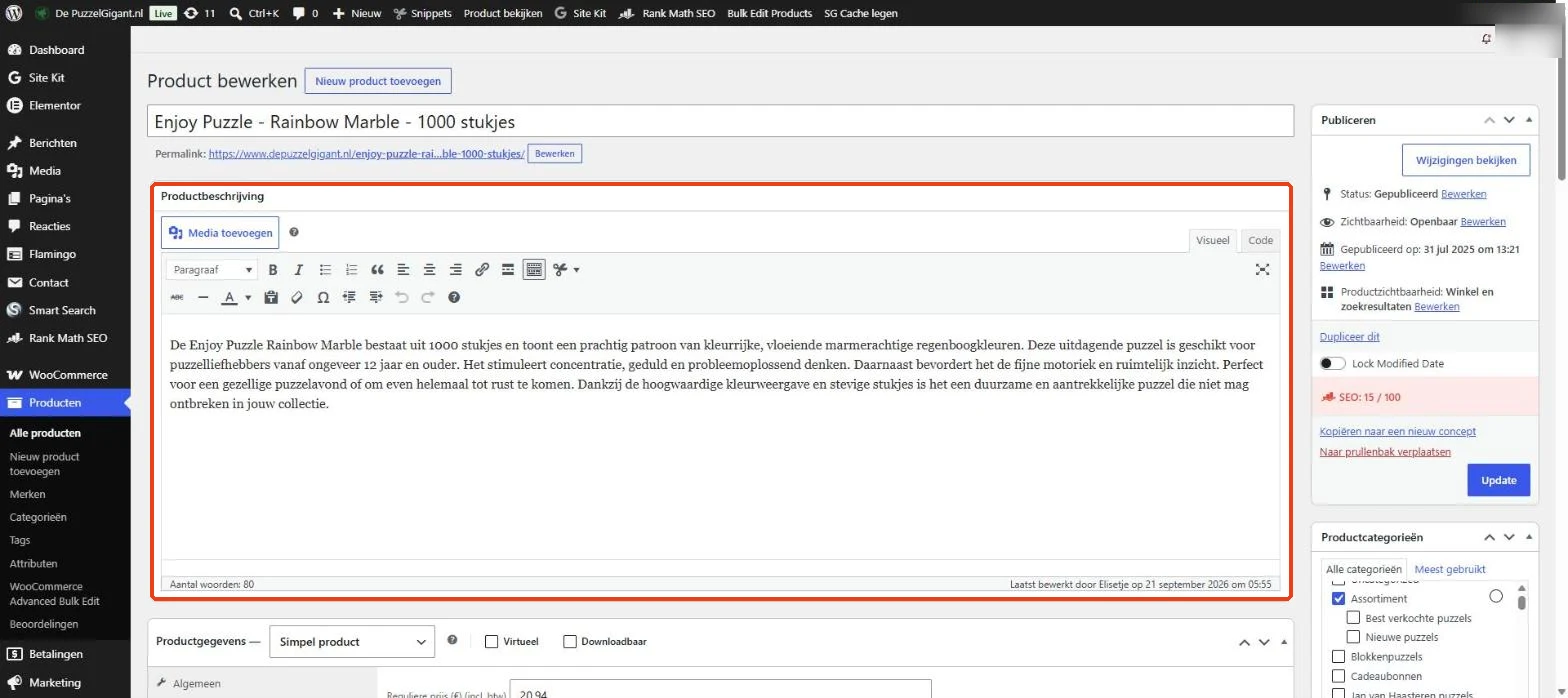Align text left in the description editor
The height and width of the screenshot is (698, 1568).
click(403, 270)
